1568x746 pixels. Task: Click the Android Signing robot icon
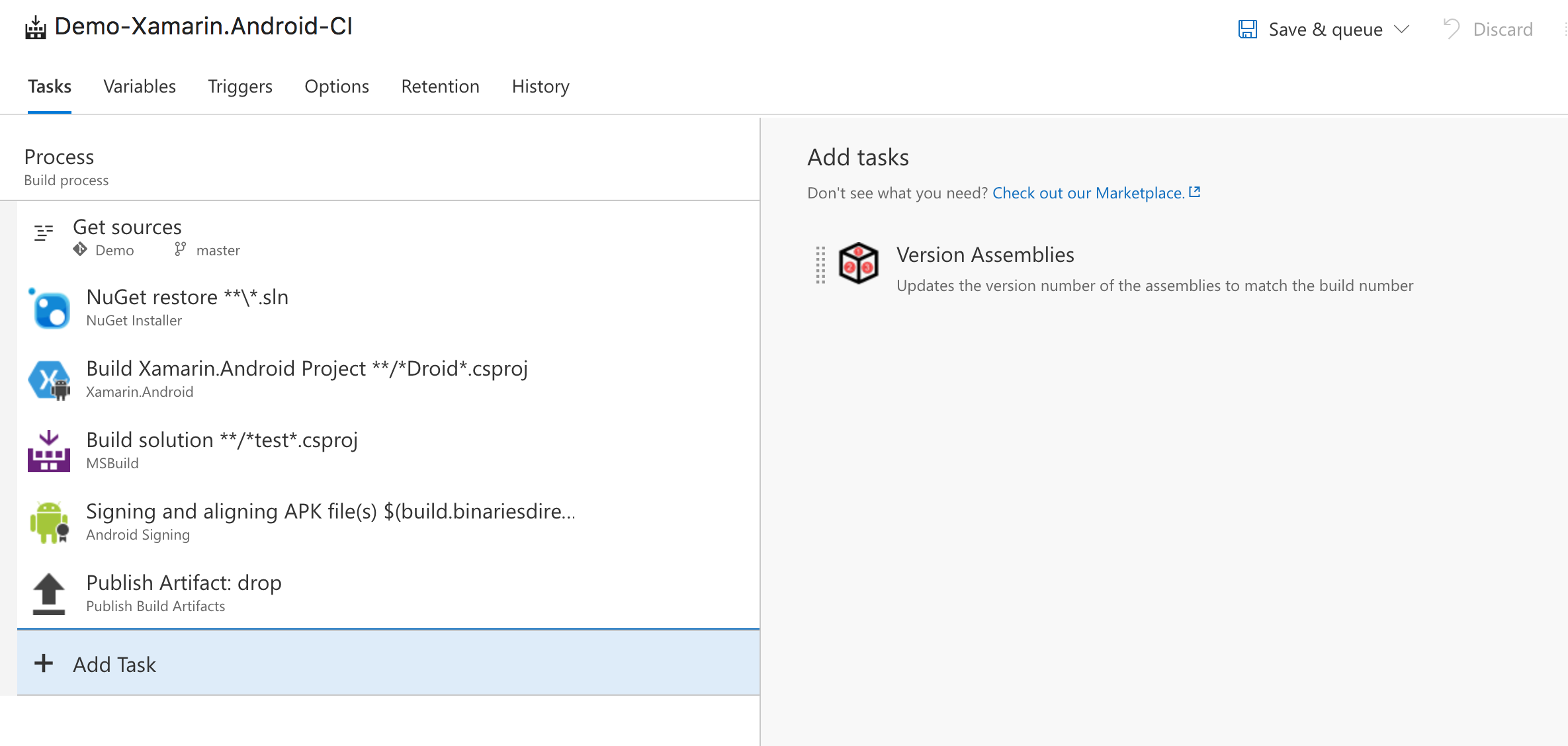(x=48, y=522)
